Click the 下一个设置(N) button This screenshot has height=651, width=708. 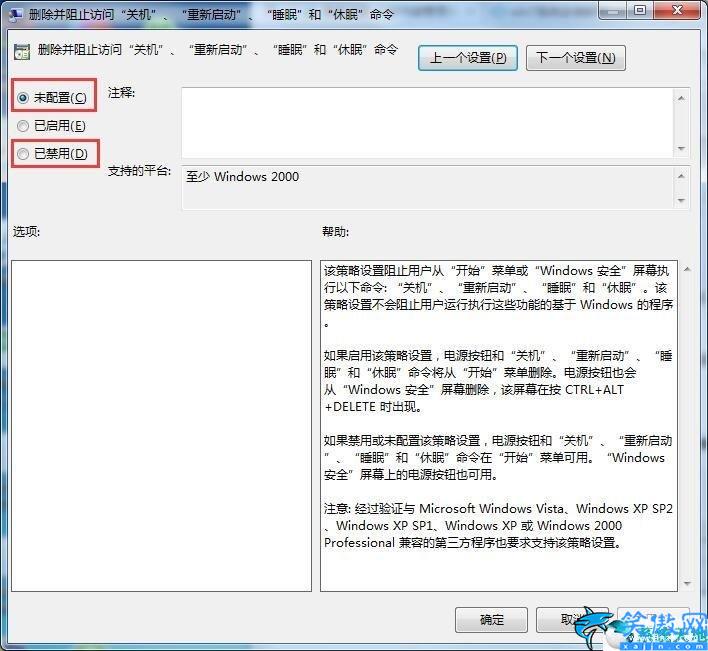click(576, 58)
